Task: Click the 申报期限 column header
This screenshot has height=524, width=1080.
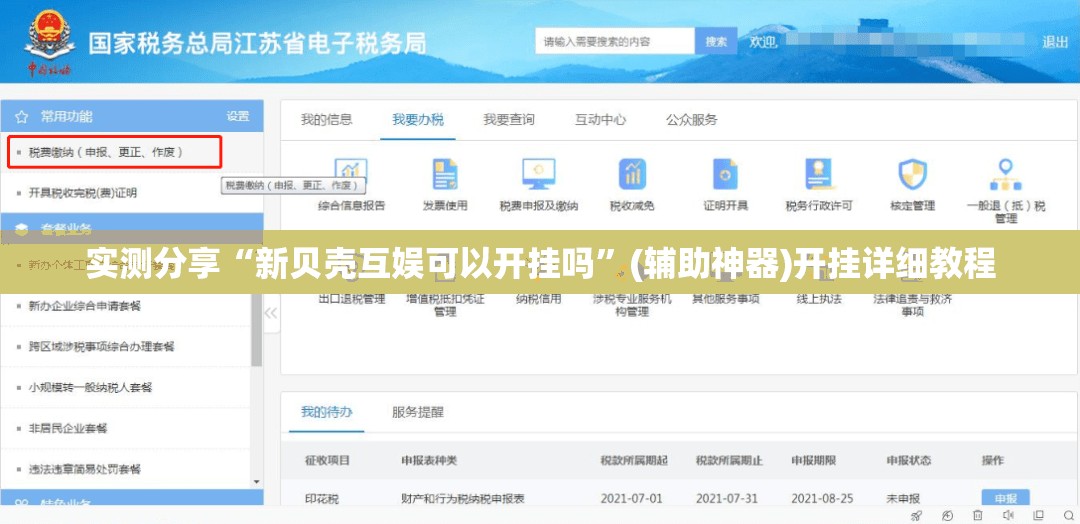Action: pos(813,460)
